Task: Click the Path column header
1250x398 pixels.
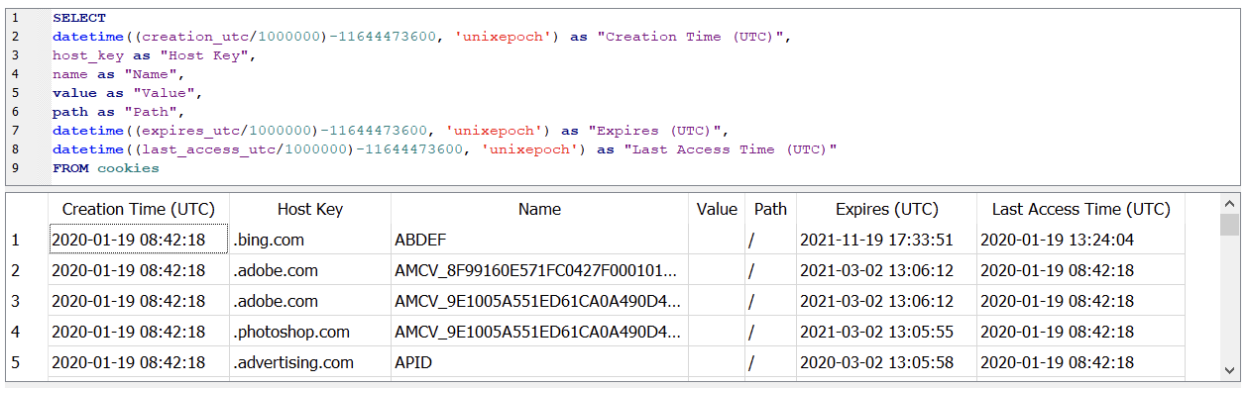Action: [770, 210]
